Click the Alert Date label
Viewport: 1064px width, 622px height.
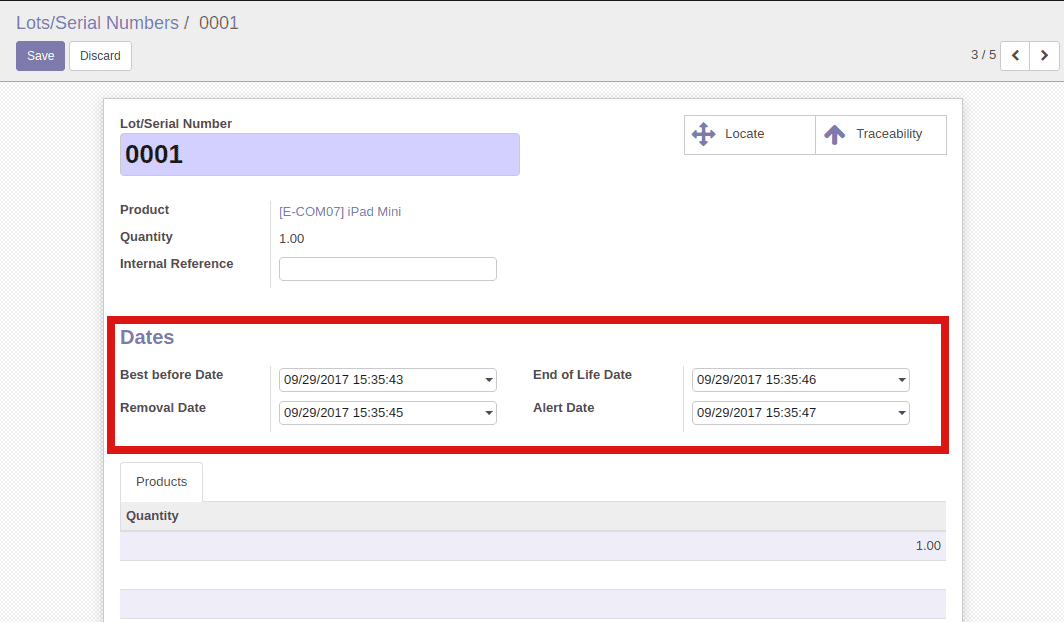click(x=563, y=408)
